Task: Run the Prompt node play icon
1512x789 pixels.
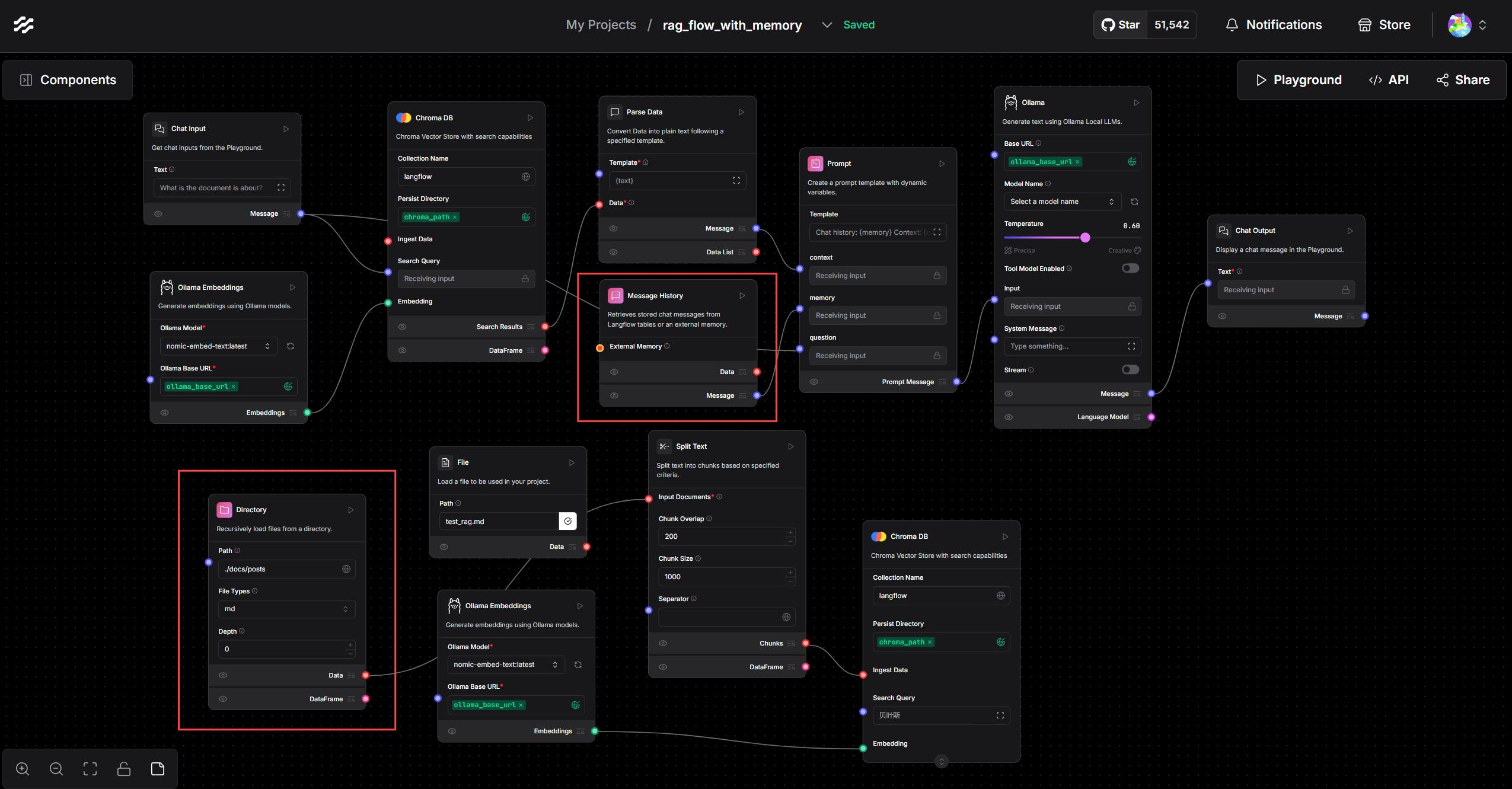Action: (x=942, y=164)
